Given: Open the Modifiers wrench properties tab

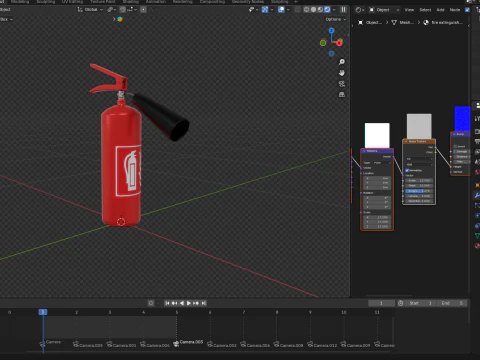Looking at the screenshot, I should [477, 195].
